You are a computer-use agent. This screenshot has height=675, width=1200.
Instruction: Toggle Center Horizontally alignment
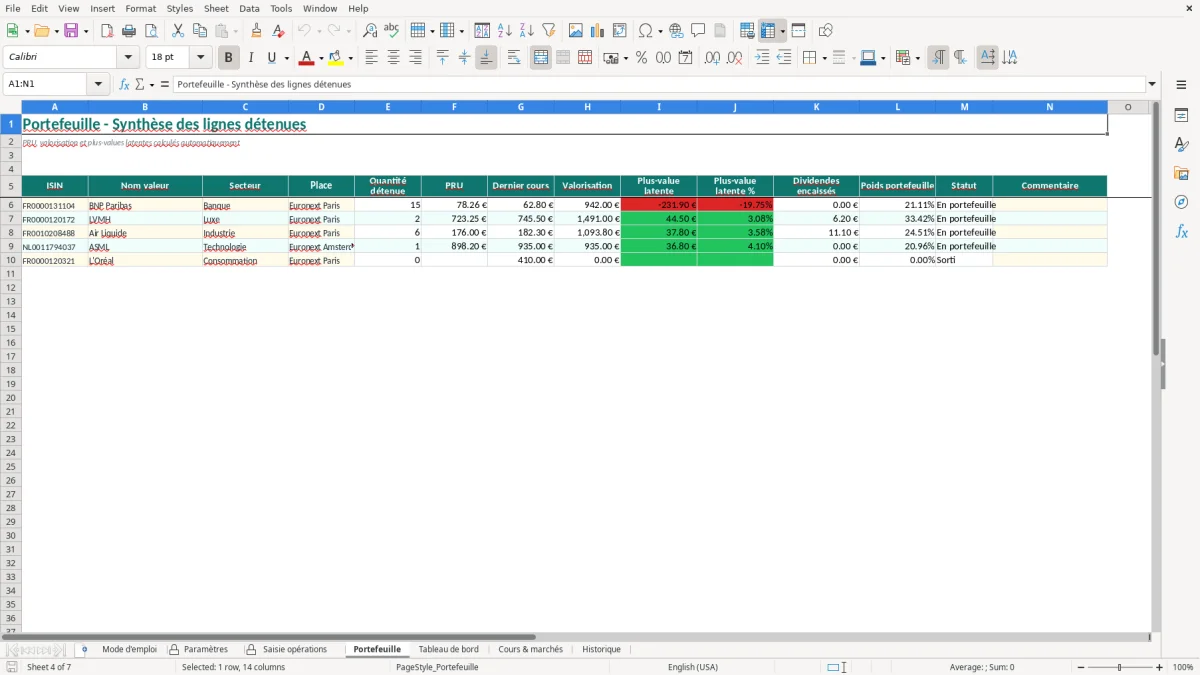(x=393, y=58)
